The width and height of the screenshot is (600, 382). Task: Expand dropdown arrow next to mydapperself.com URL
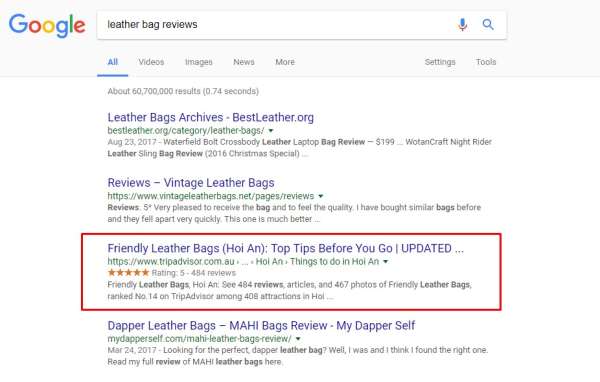pyautogui.click(x=298, y=339)
